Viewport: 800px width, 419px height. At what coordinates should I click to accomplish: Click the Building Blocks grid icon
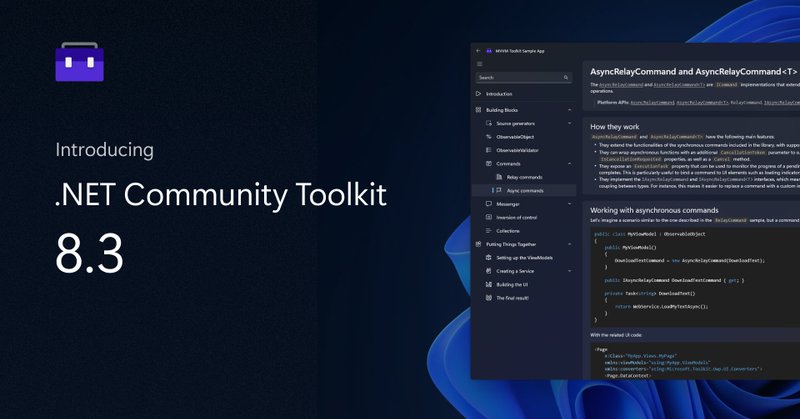pos(479,110)
